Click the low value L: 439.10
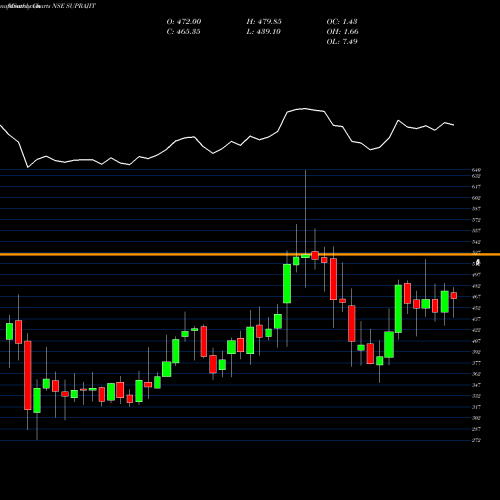 tap(263, 31)
